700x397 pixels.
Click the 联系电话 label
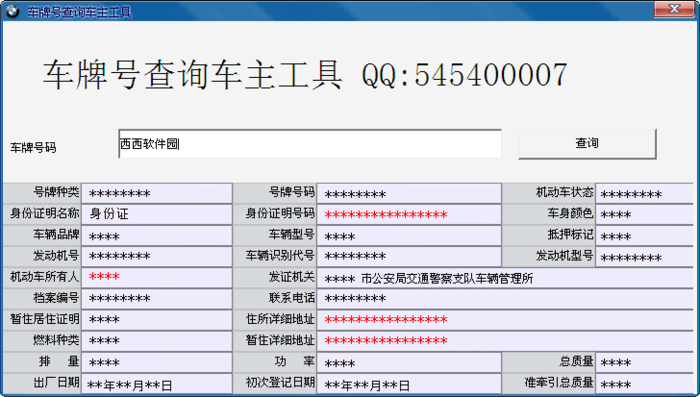coord(292,298)
